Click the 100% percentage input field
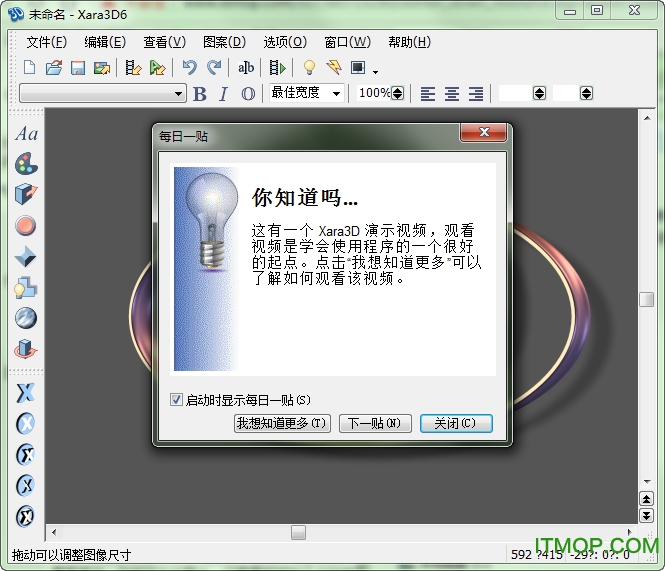Viewport: 665px width, 571px height. pos(374,93)
